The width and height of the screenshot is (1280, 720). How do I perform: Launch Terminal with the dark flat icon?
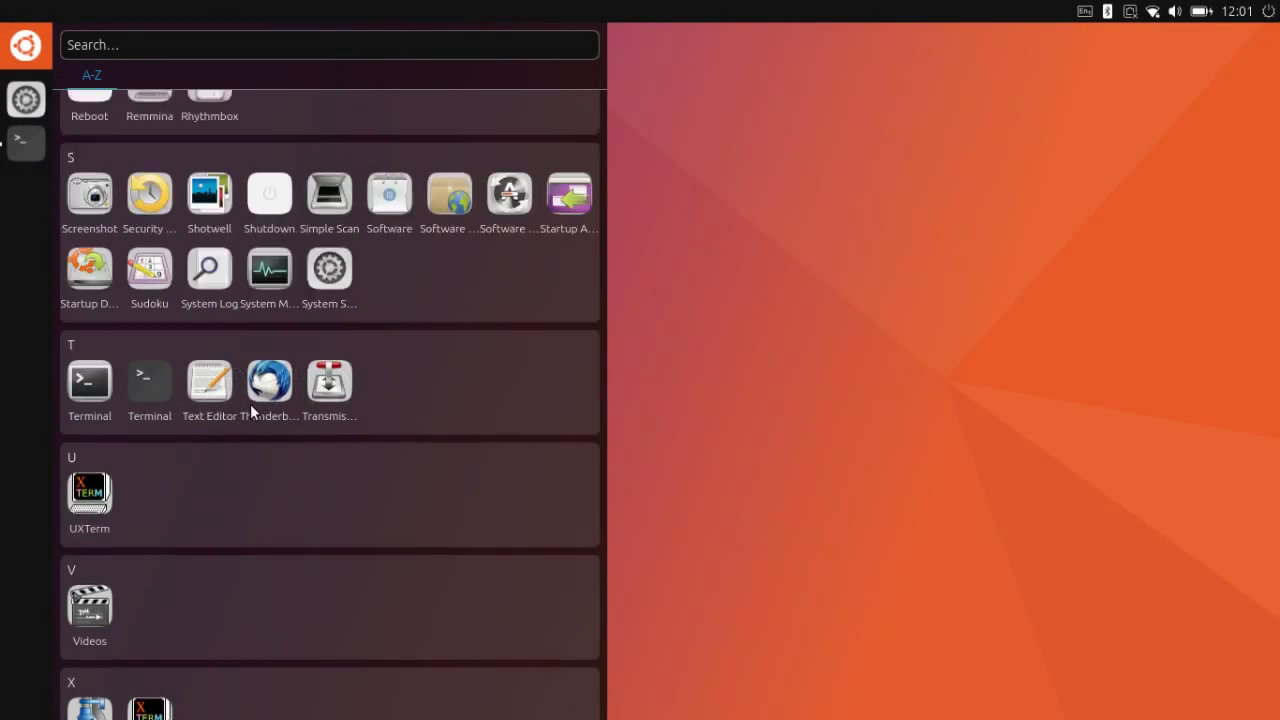149,381
